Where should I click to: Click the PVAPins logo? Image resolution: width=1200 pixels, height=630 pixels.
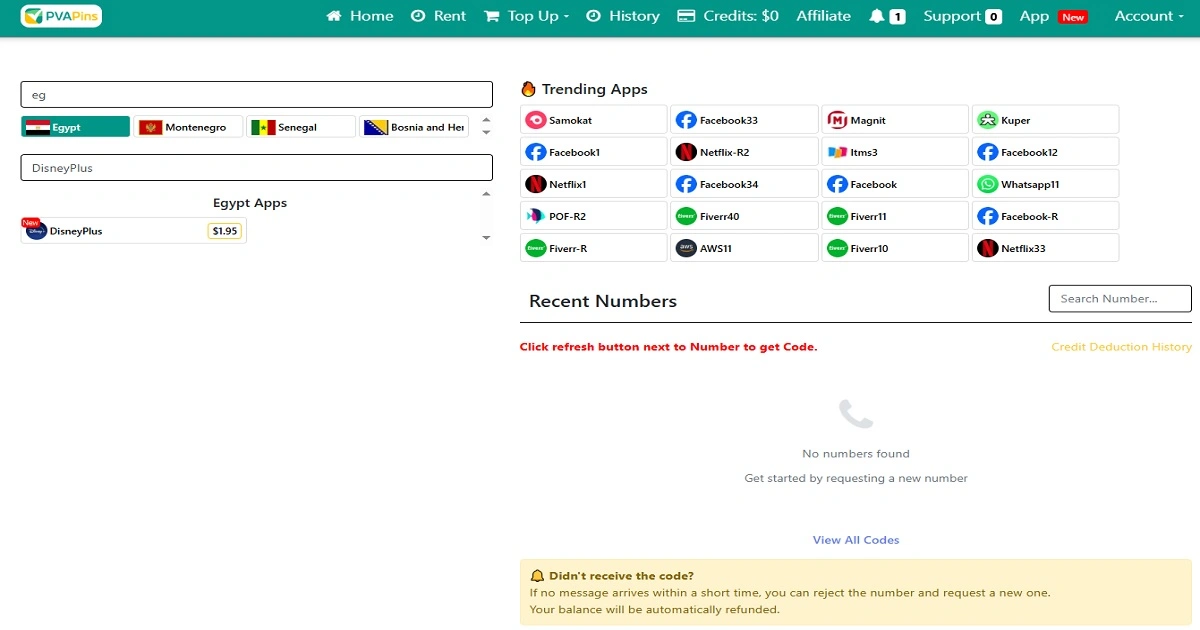(x=61, y=16)
